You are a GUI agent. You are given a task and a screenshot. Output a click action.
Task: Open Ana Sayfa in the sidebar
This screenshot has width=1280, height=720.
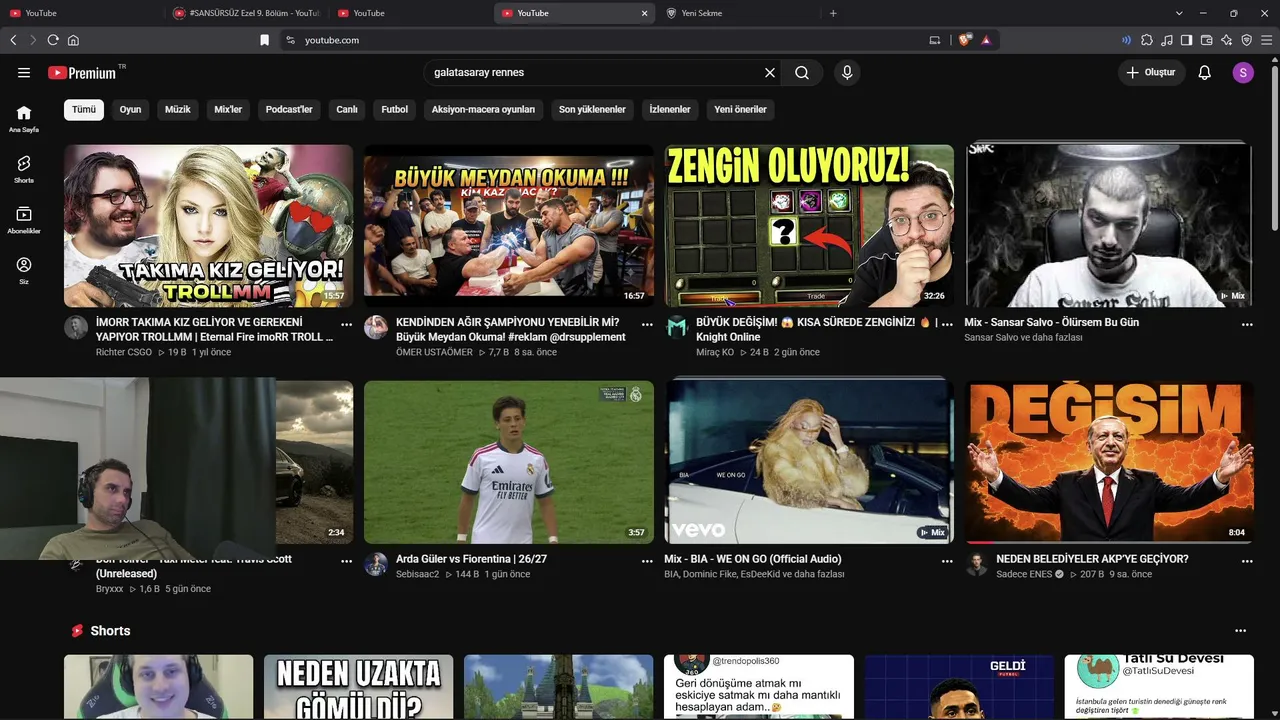(24, 119)
